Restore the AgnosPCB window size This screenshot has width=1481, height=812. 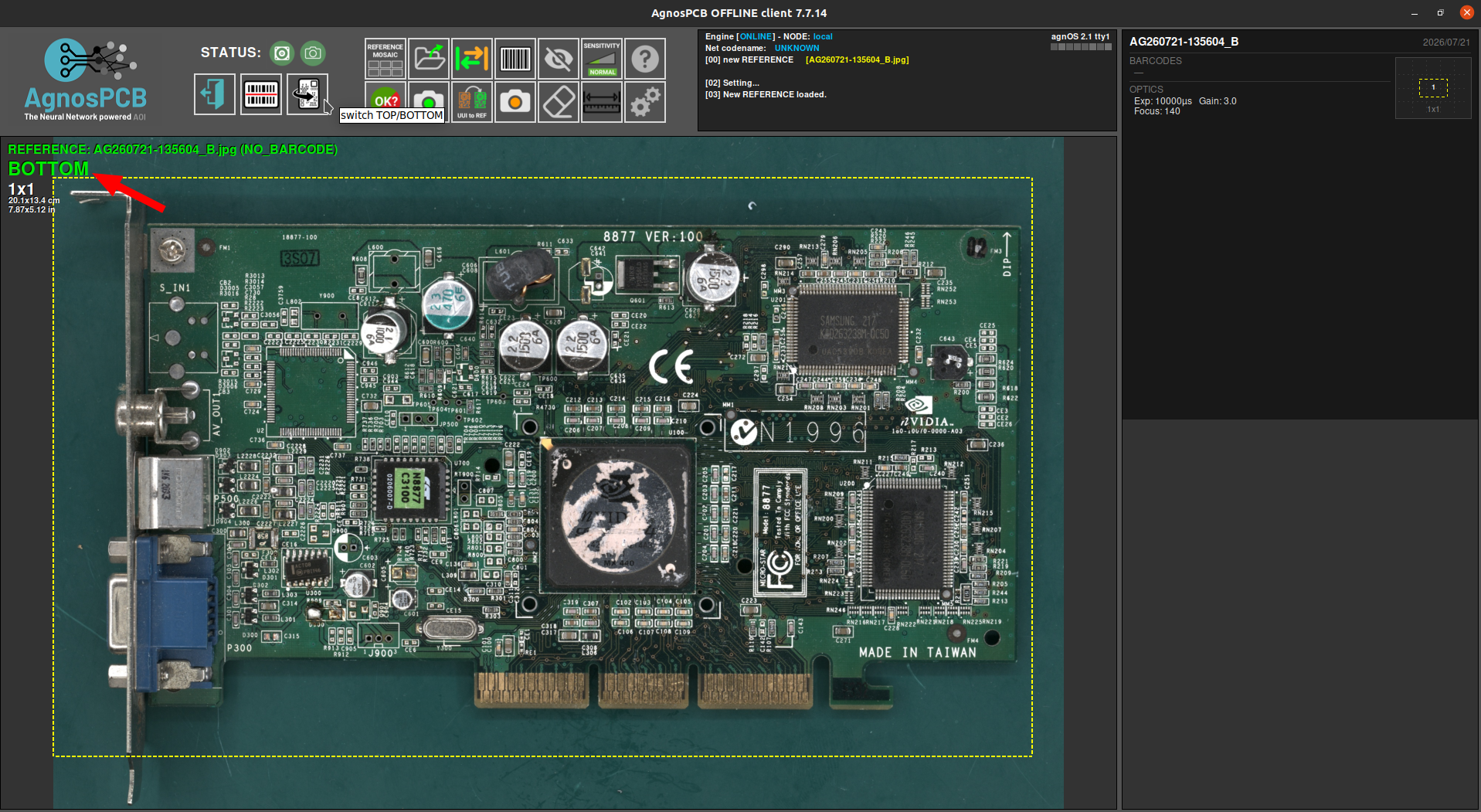(x=1440, y=13)
